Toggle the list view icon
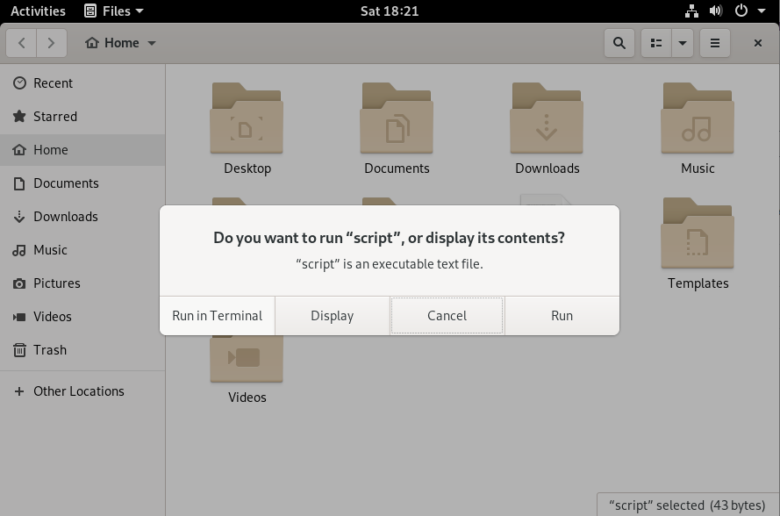The image size is (780, 516). click(x=656, y=43)
